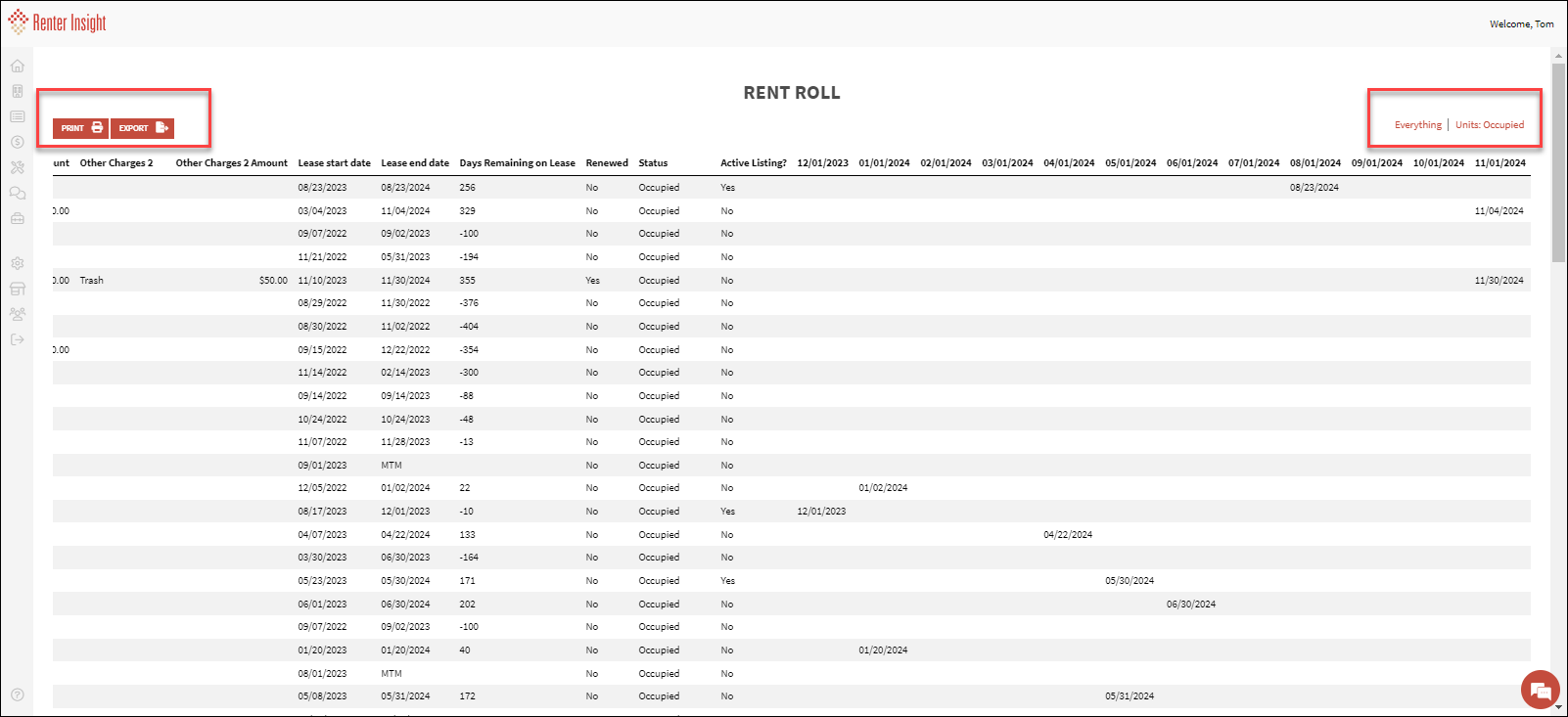Image resolution: width=1568 pixels, height=717 pixels.
Task: Click the Lease end date column header
Action: [x=415, y=163]
